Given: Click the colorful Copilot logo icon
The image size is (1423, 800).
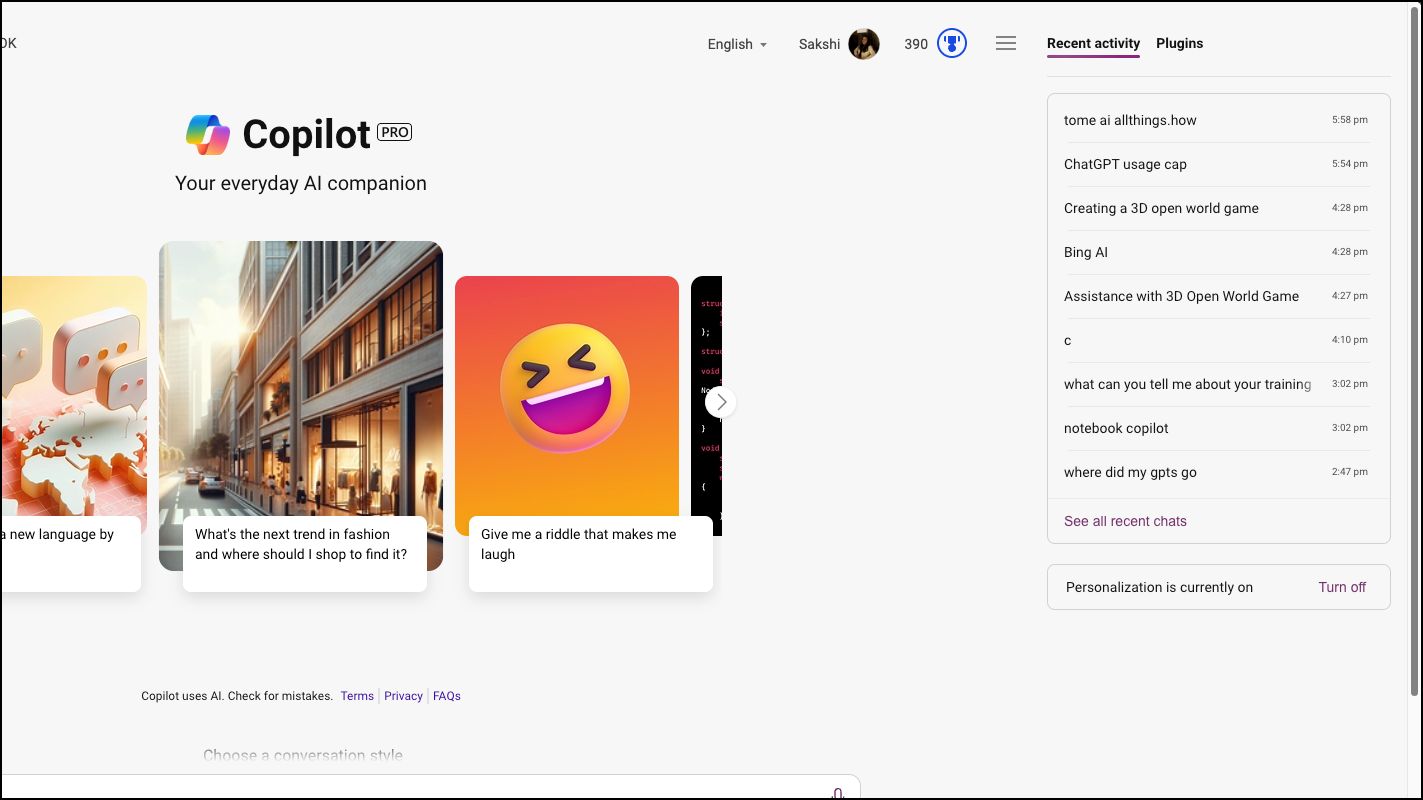Looking at the screenshot, I should (x=208, y=135).
